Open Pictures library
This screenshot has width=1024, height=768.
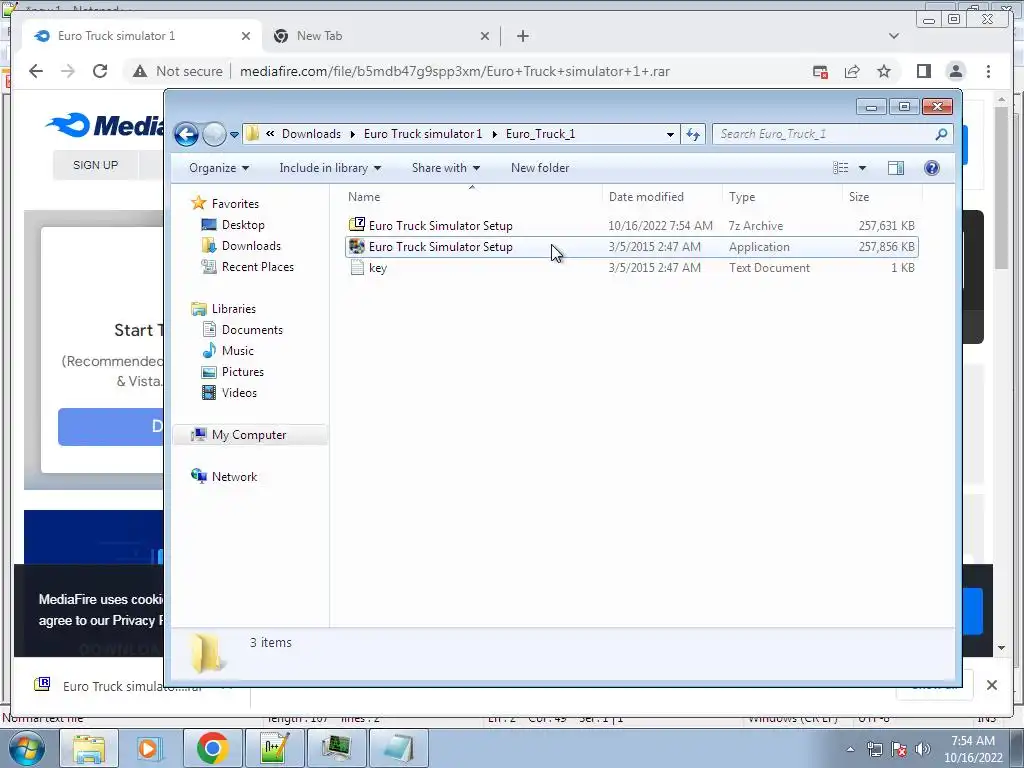pyautogui.click(x=242, y=372)
